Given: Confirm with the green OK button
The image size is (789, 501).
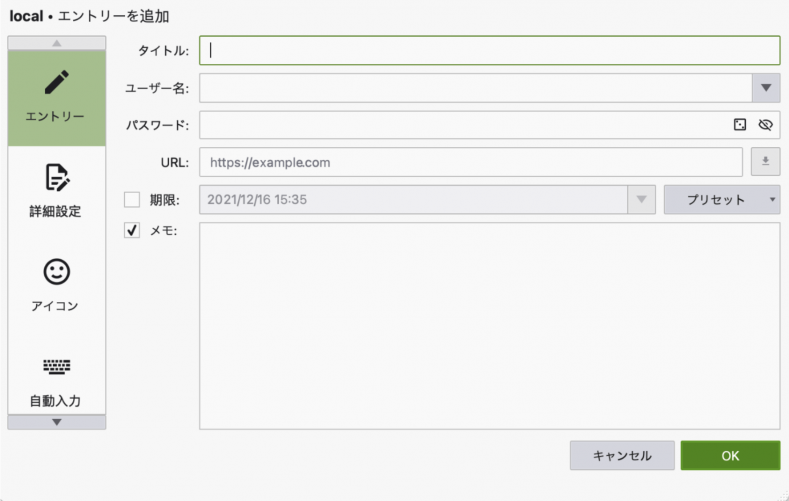Looking at the screenshot, I should point(730,456).
